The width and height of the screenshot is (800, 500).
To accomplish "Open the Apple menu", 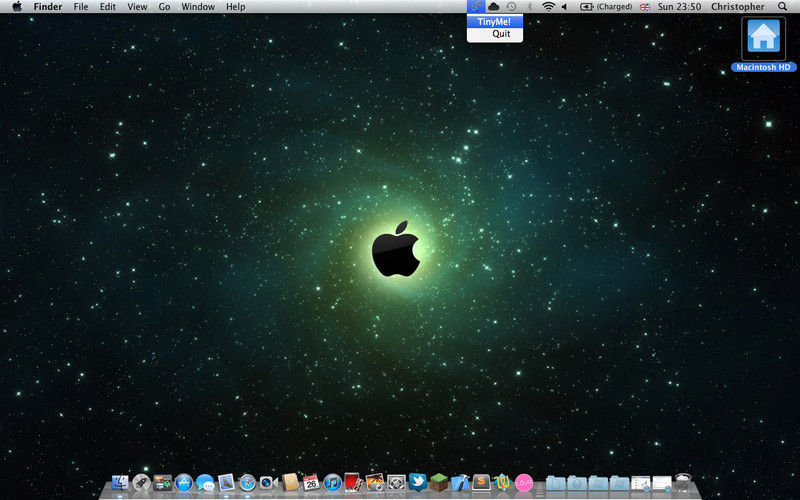I will pyautogui.click(x=17, y=7).
